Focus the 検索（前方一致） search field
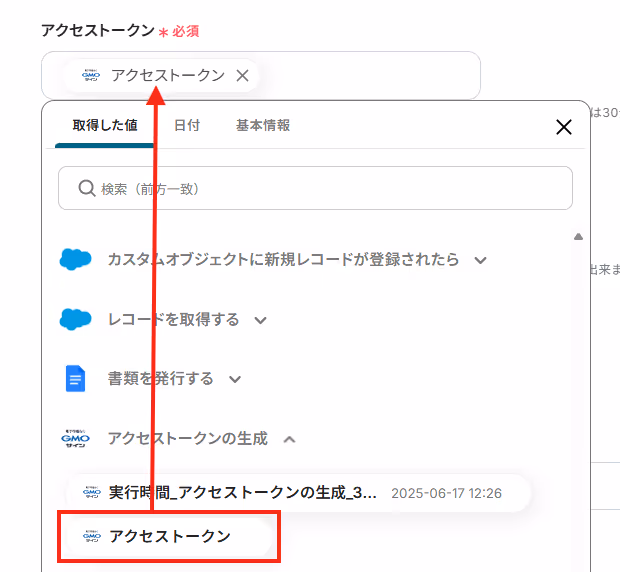The image size is (620, 572). point(315,188)
